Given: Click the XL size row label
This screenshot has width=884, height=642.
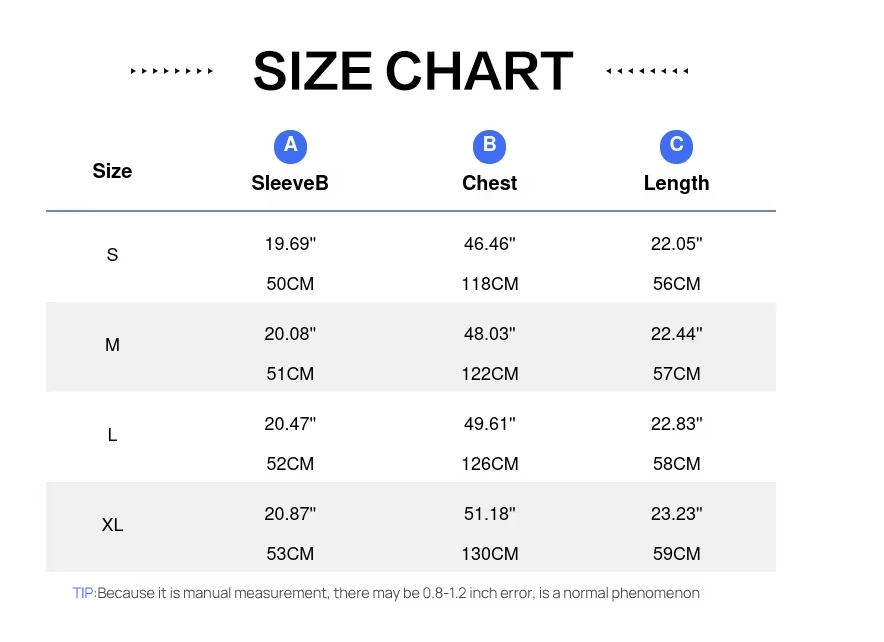Looking at the screenshot, I should click(112, 525).
